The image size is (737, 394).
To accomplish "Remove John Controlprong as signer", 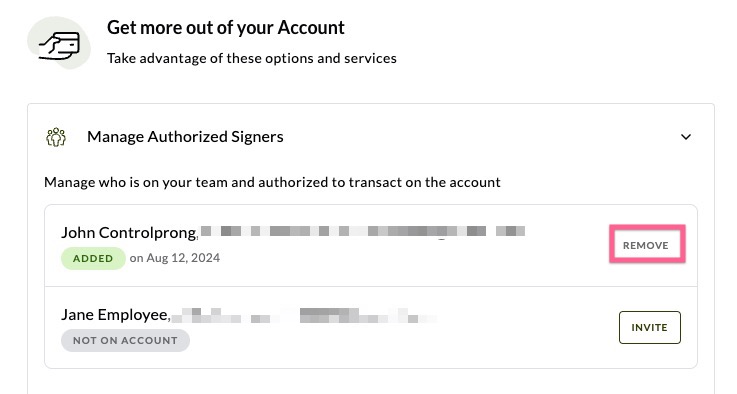I will 647,245.
